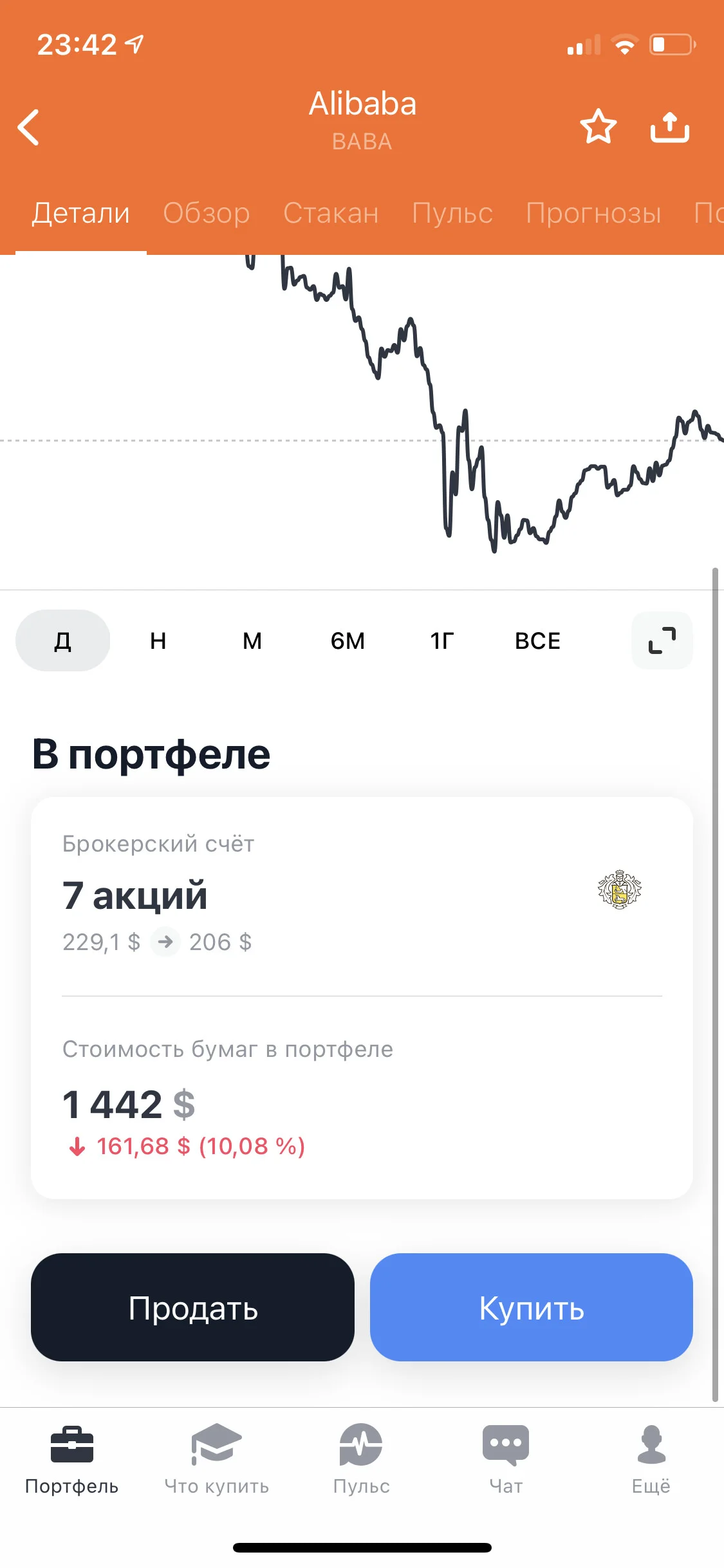The height and width of the screenshot is (1568, 724).
Task: Open the Пульс bottom navigation icon
Action: [x=361, y=1445]
